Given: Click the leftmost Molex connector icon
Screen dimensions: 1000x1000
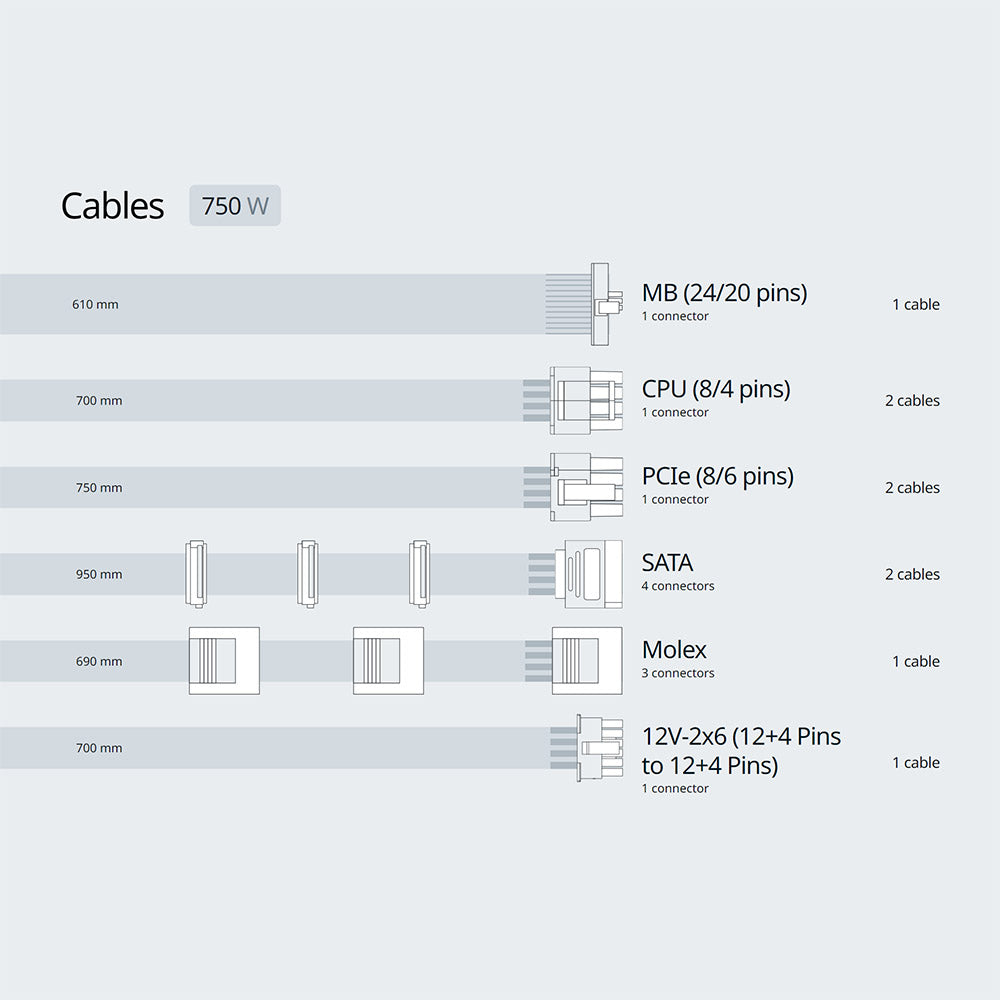Looking at the screenshot, I should pos(224,661).
